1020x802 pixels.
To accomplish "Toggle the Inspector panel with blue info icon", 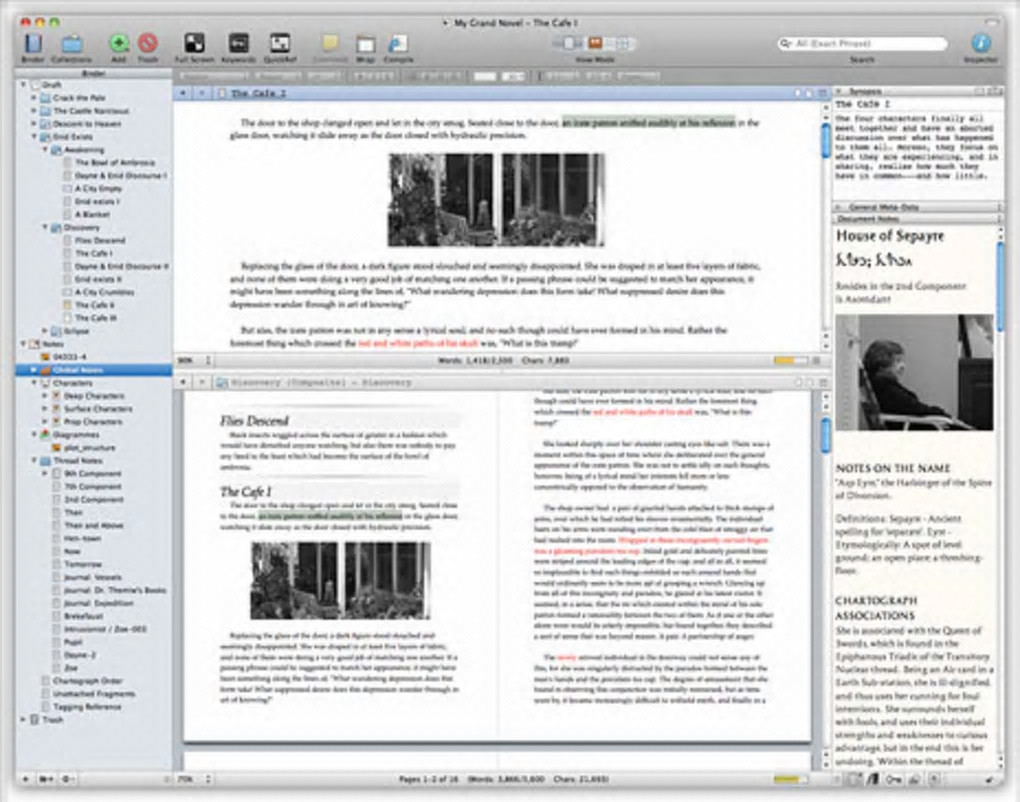I will [x=980, y=43].
